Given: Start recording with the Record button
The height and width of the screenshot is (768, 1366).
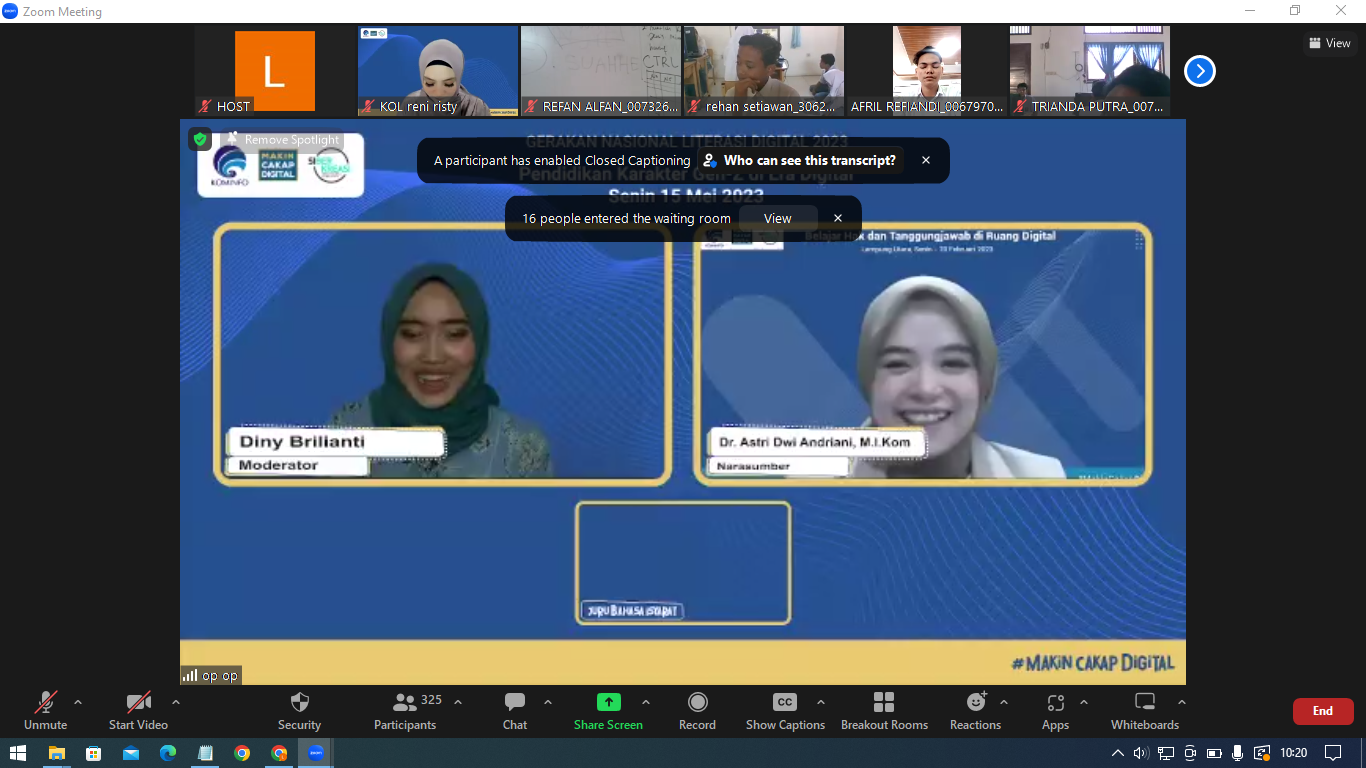Looking at the screenshot, I should [697, 710].
